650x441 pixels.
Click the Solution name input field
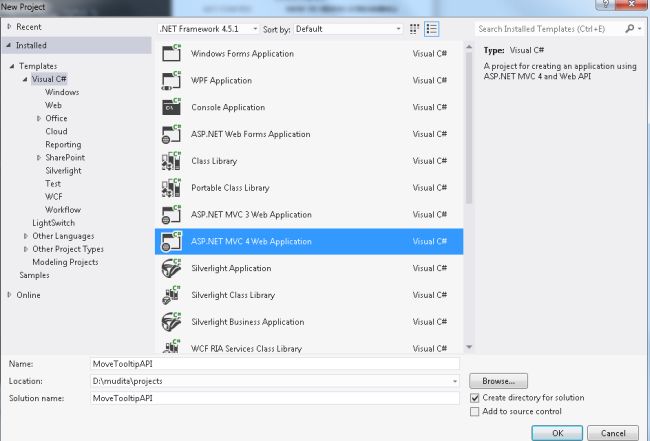click(275, 398)
